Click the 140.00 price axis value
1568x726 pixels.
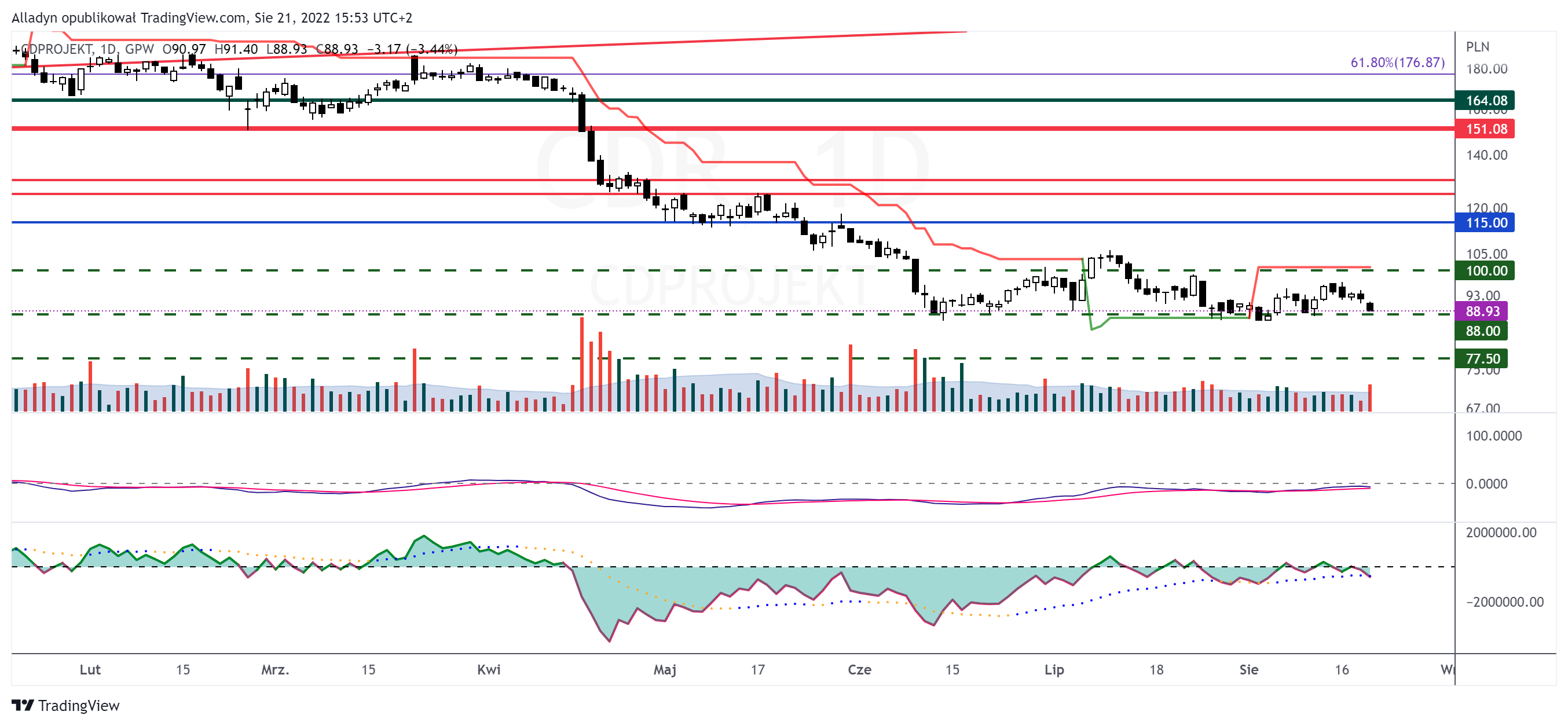pyautogui.click(x=1486, y=155)
